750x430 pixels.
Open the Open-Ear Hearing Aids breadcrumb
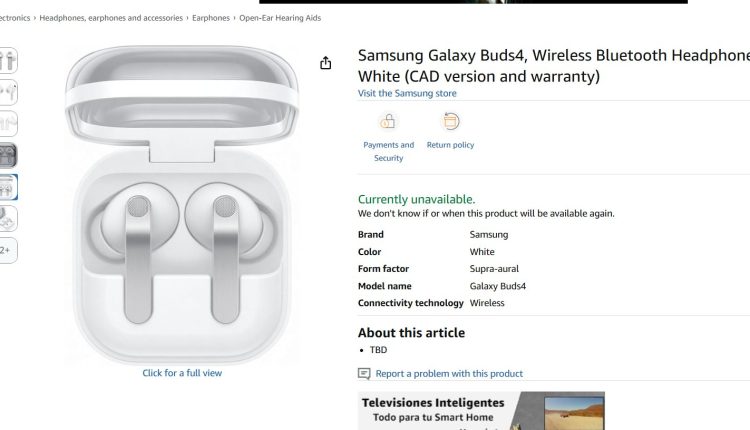(x=280, y=18)
